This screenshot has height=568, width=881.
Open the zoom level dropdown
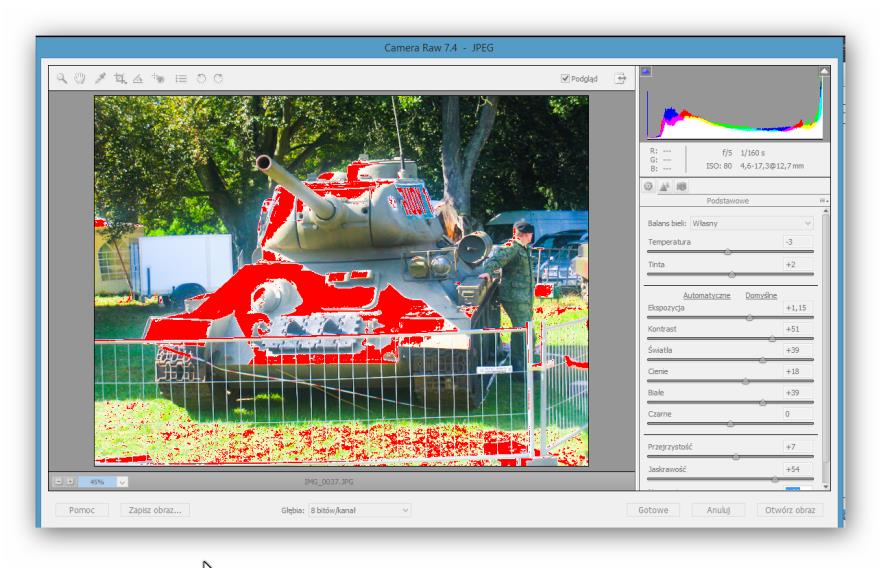coord(122,481)
